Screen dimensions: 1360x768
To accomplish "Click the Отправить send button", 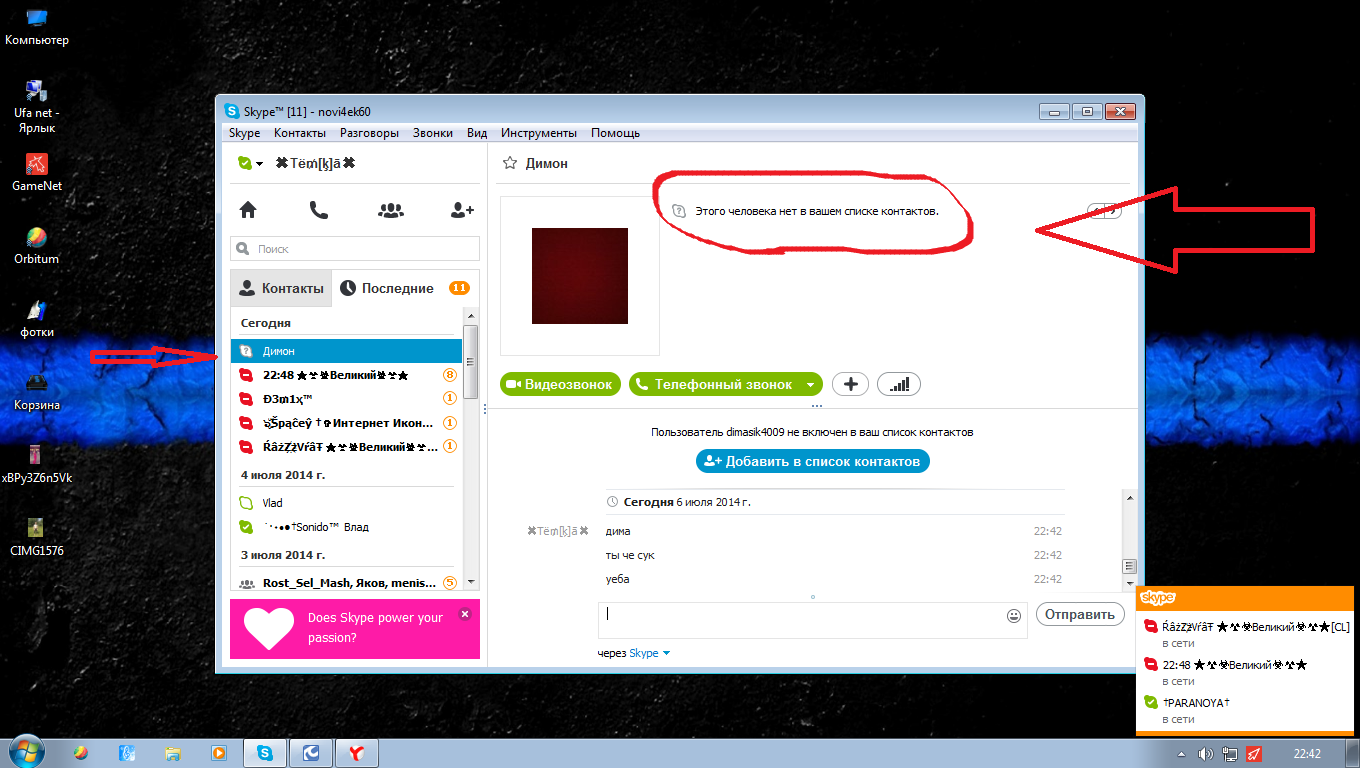I will [1080, 614].
